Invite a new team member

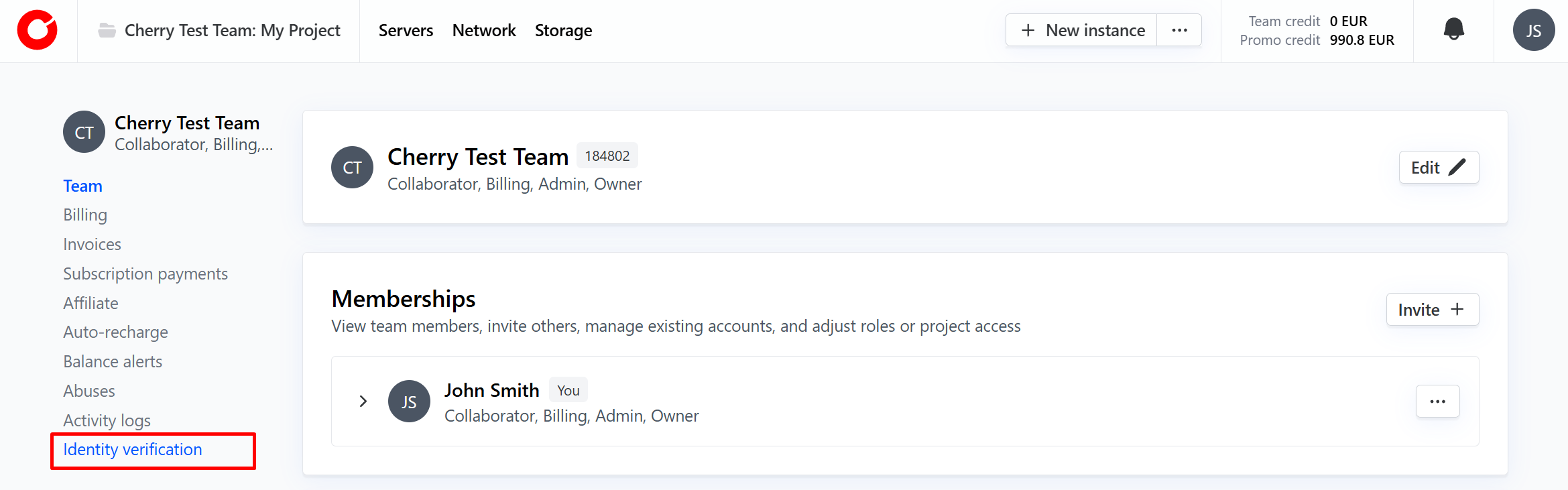click(x=1432, y=310)
